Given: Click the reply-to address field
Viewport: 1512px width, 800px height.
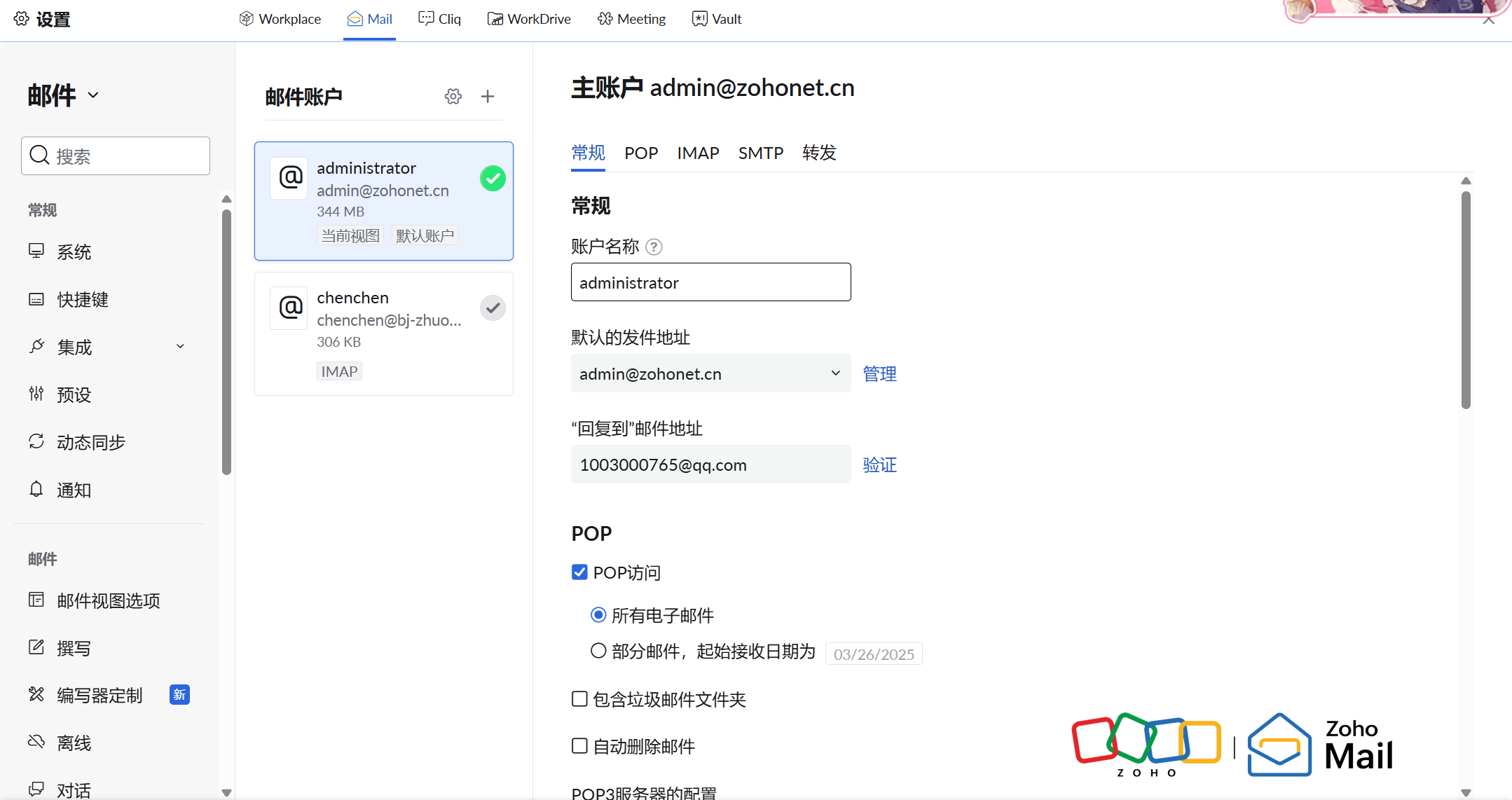Looking at the screenshot, I should (x=711, y=464).
